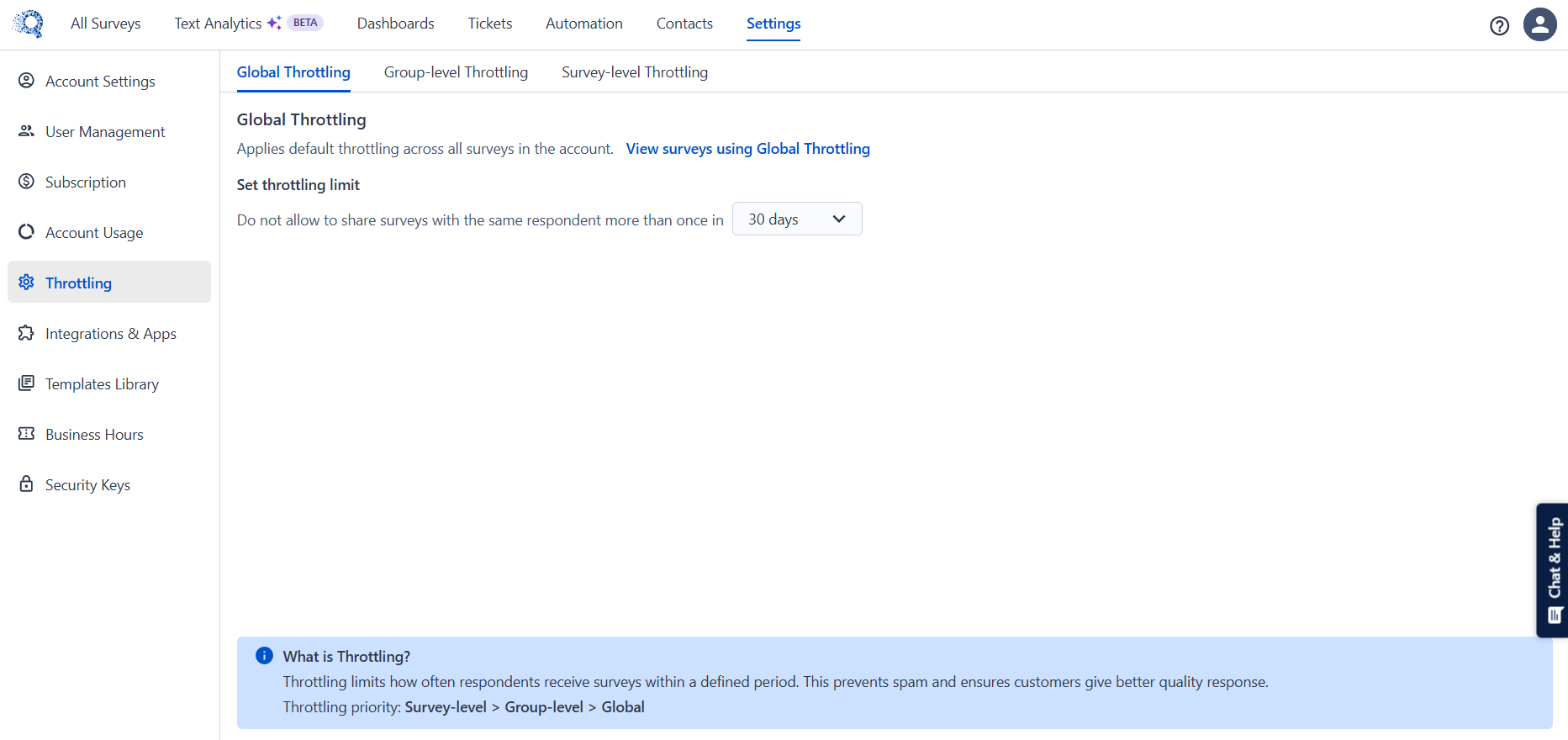Viewport: 1568px width, 740px height.
Task: Click the Subscription dollar icon
Action: coord(27,182)
